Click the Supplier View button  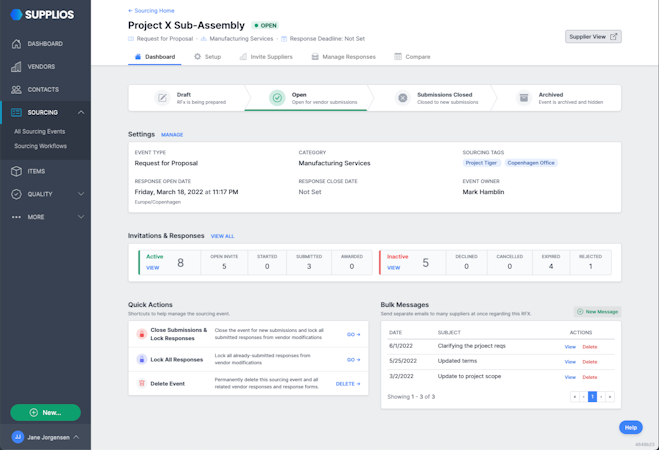(x=593, y=37)
